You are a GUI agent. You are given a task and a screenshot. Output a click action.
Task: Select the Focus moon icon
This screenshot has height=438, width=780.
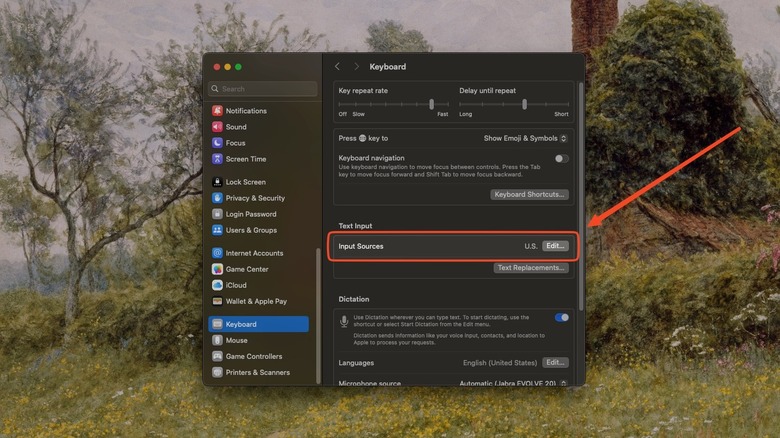(x=217, y=143)
